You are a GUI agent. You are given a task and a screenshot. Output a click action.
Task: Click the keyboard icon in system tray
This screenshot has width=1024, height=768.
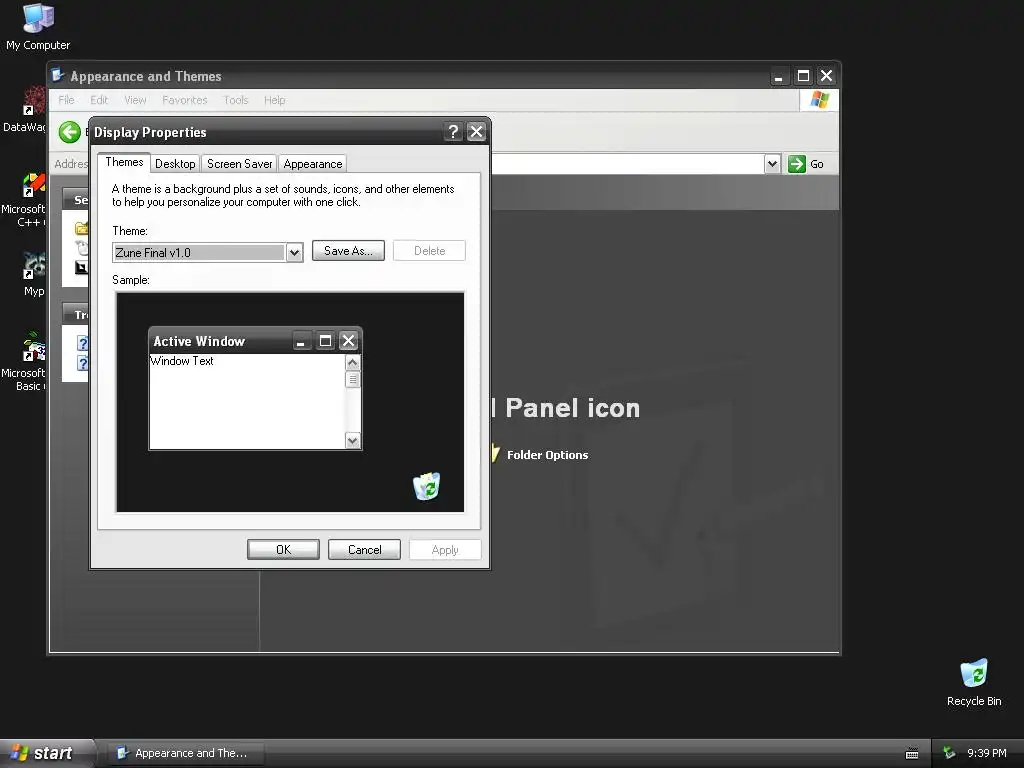coord(912,753)
